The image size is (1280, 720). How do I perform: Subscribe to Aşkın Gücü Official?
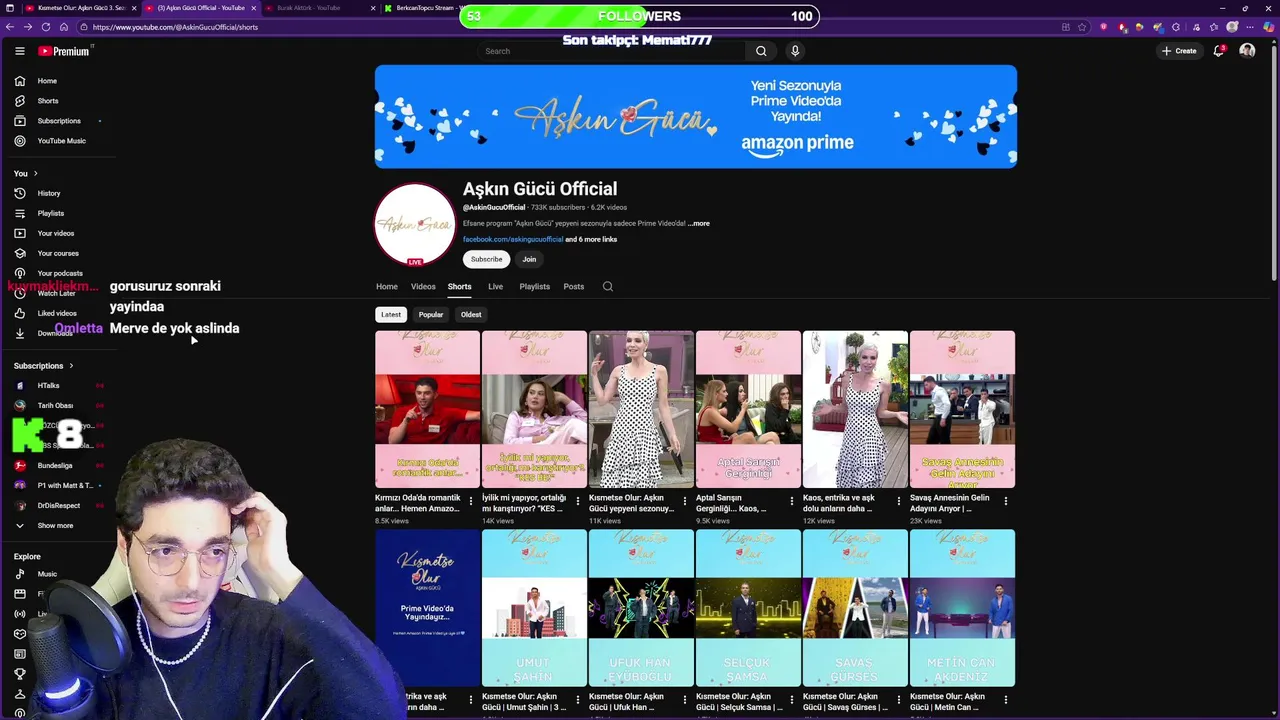[487, 259]
